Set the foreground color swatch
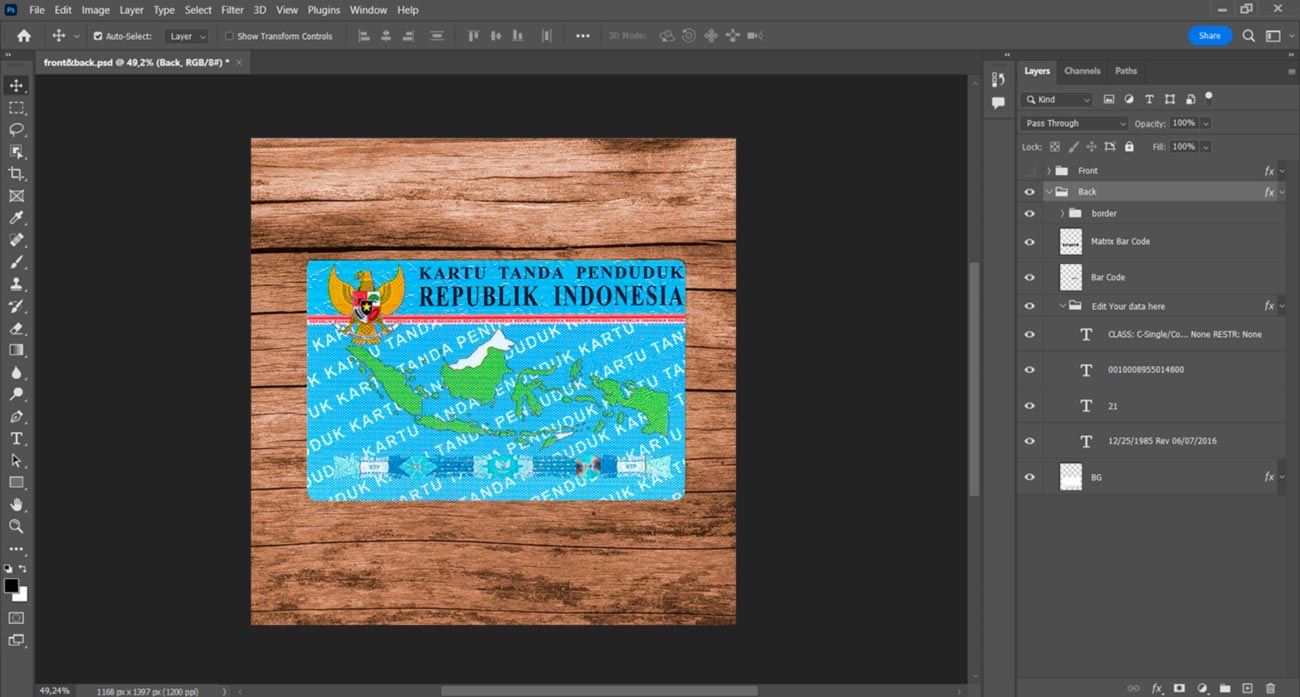The height and width of the screenshot is (697, 1300). click(x=11, y=586)
